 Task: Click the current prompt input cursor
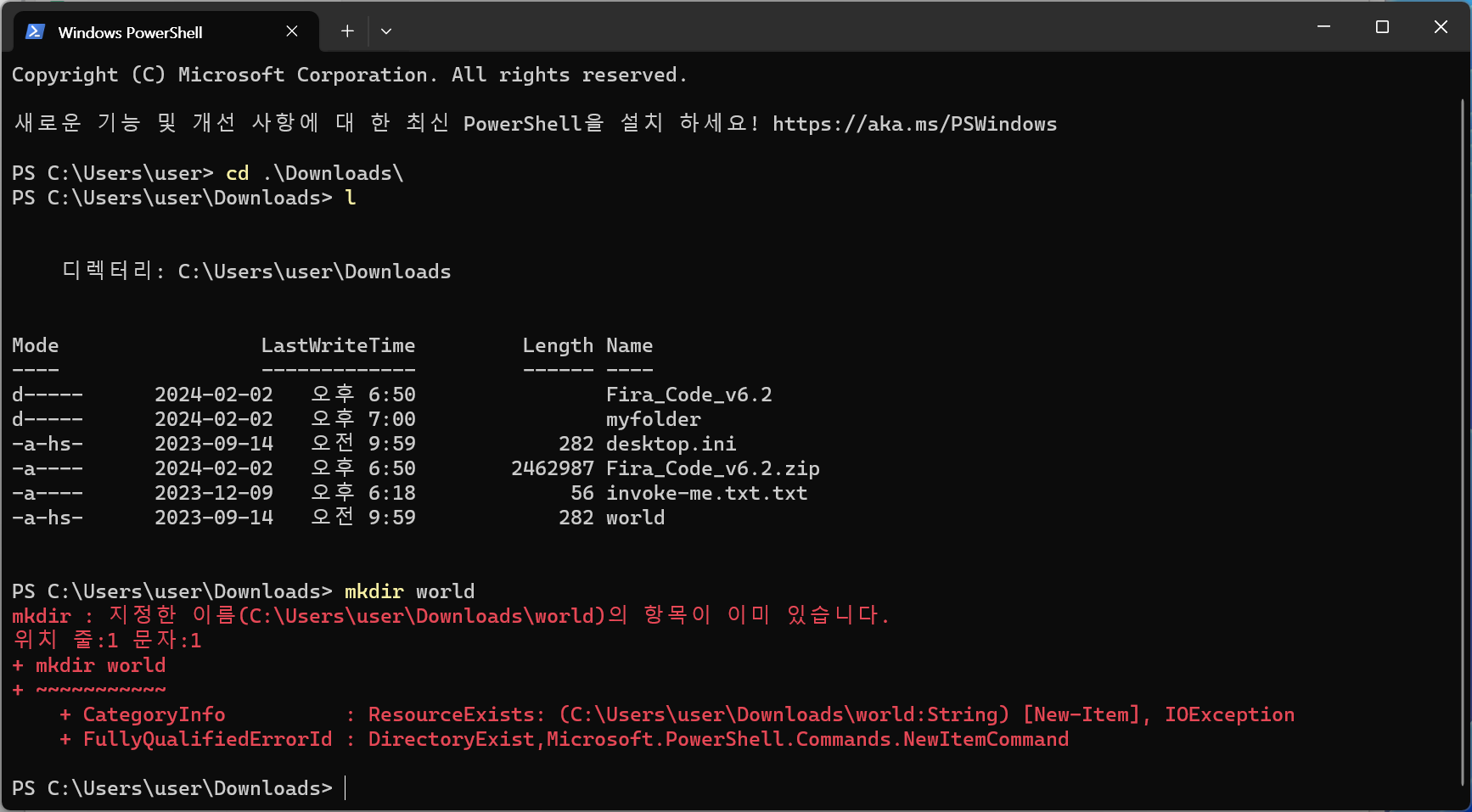point(346,788)
